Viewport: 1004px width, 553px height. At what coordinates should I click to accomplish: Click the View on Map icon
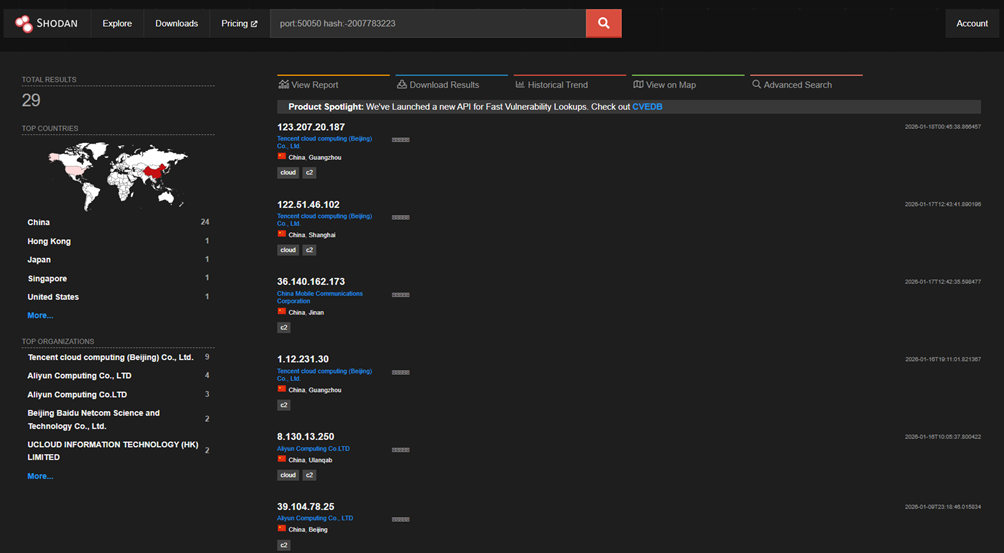click(x=638, y=85)
